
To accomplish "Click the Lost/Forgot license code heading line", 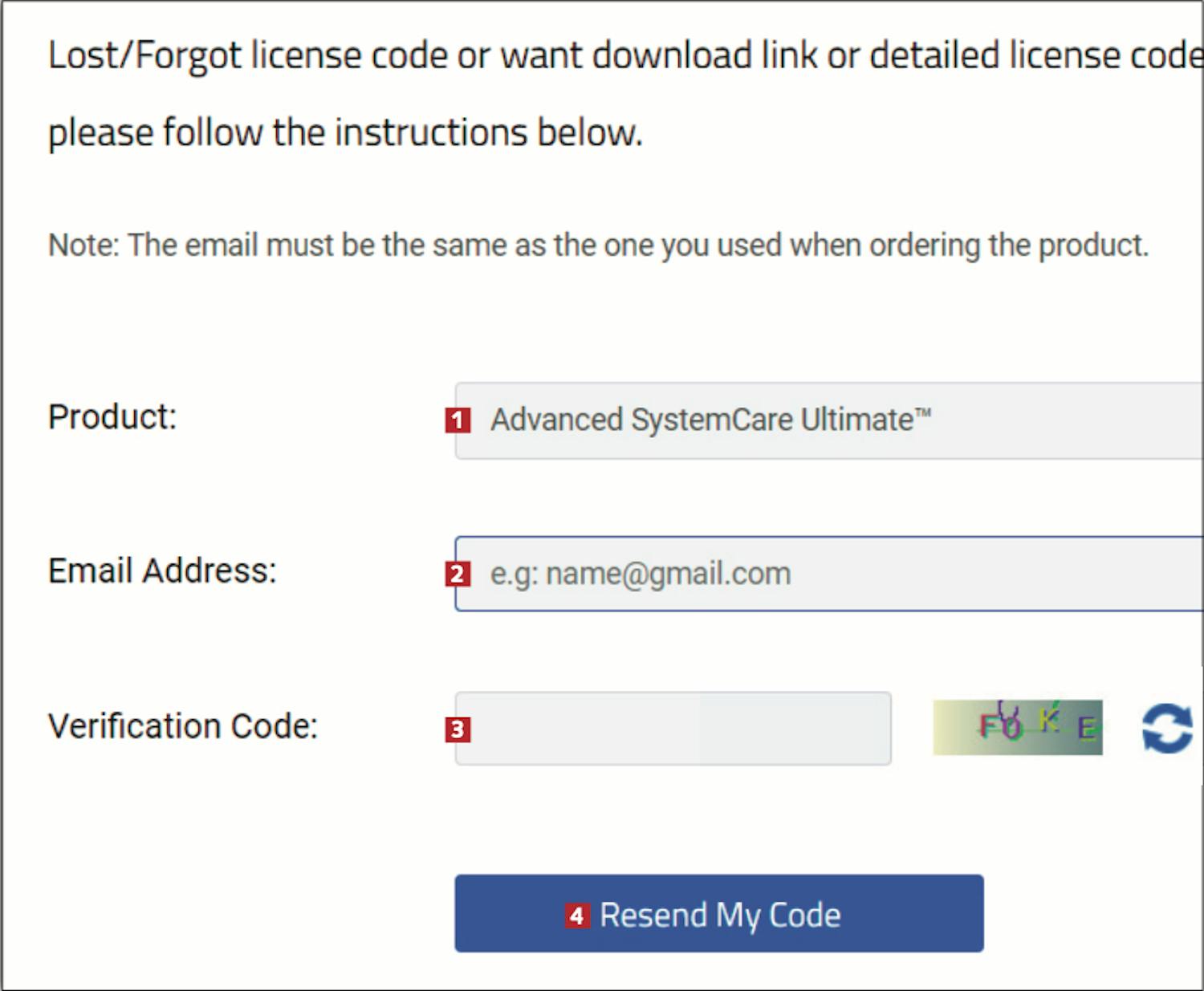I will pyautogui.click(x=626, y=56).
